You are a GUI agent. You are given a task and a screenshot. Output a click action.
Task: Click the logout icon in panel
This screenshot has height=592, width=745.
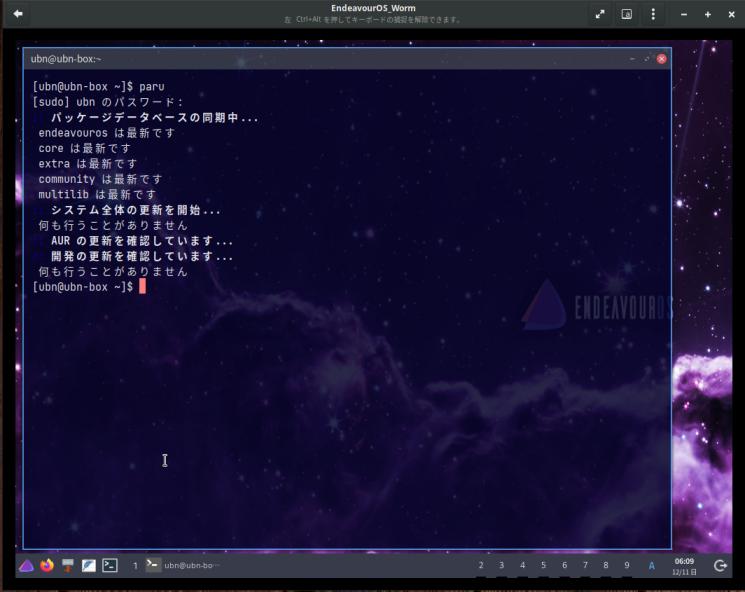pyautogui.click(x=720, y=565)
